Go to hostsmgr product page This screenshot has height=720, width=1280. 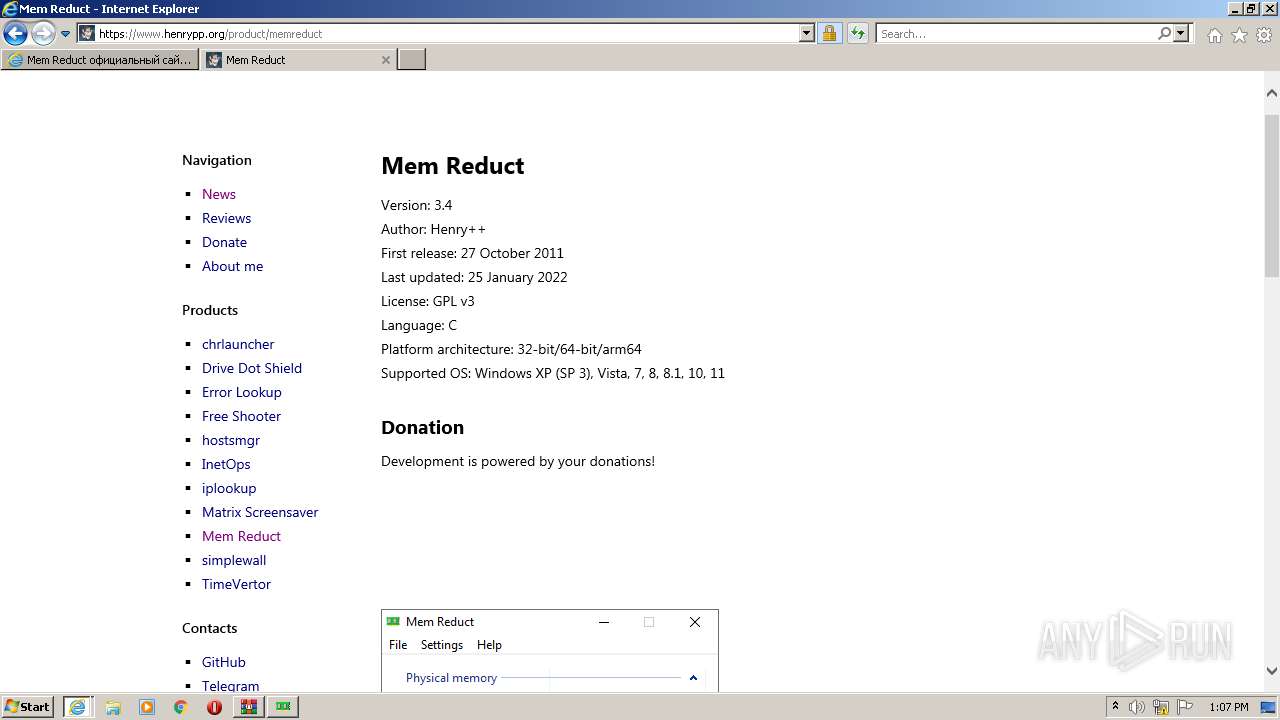(x=231, y=440)
